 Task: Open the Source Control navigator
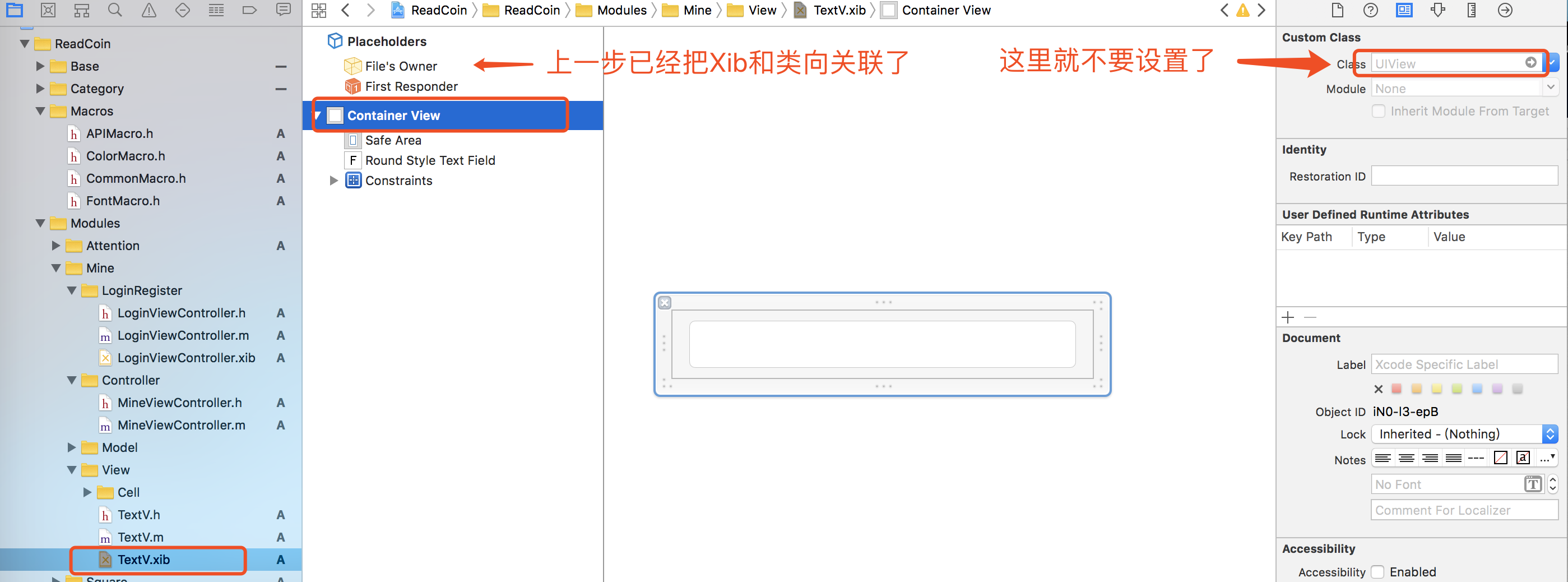(x=48, y=10)
